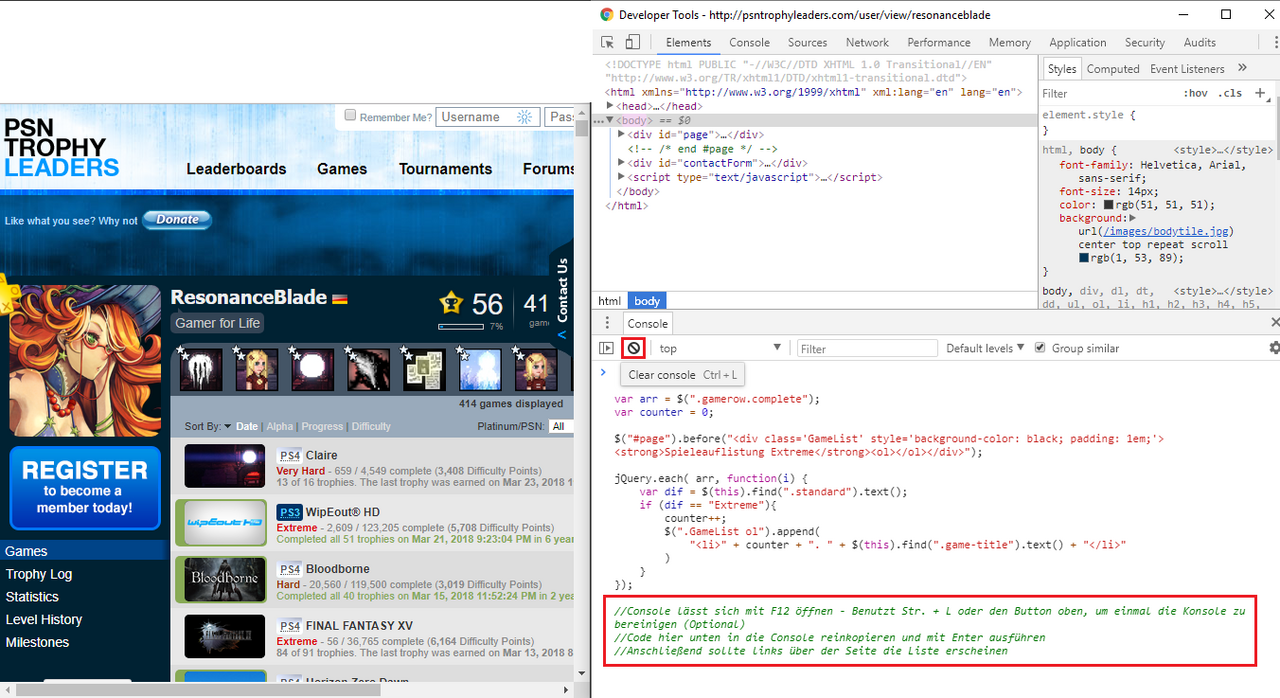
Task: Show the console sidebar icon
Action: tap(606, 348)
